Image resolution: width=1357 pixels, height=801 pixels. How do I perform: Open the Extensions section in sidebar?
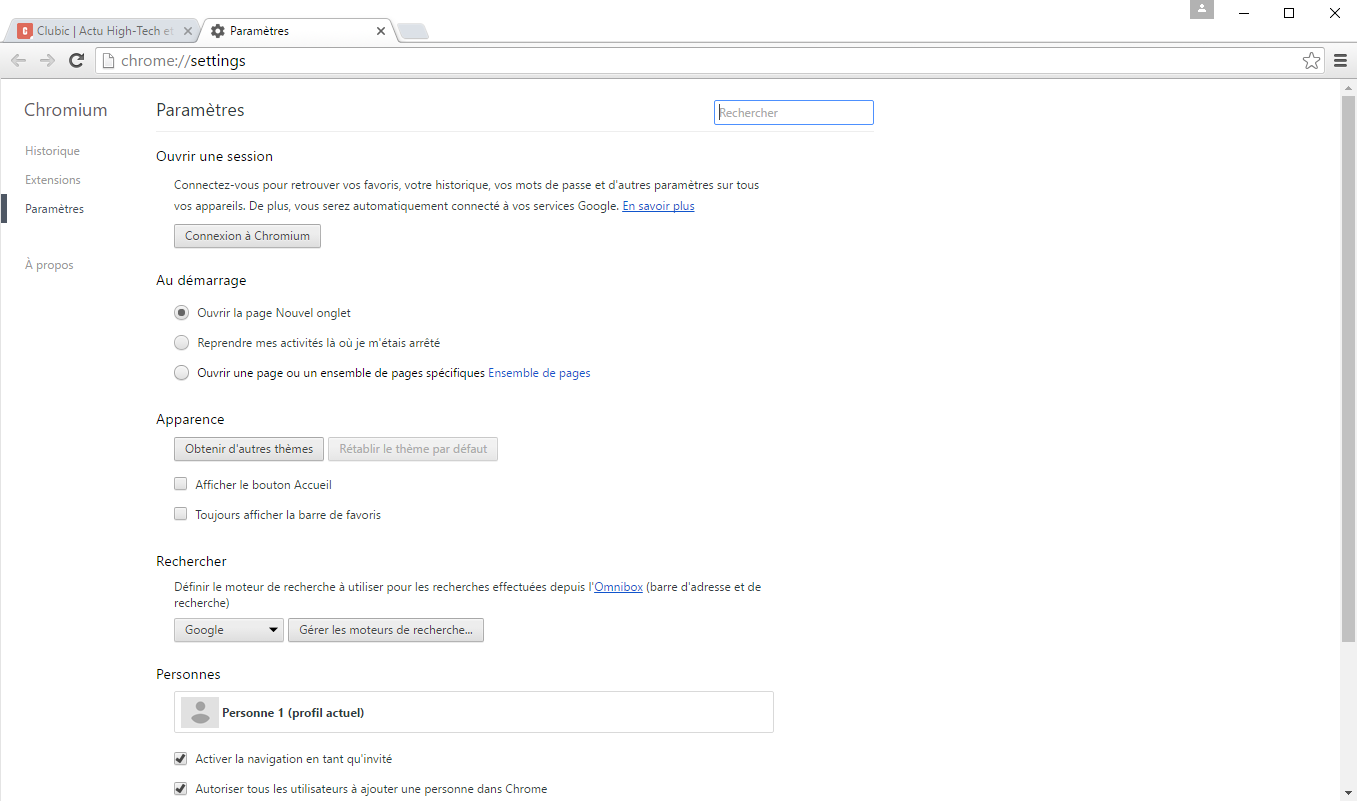[52, 179]
